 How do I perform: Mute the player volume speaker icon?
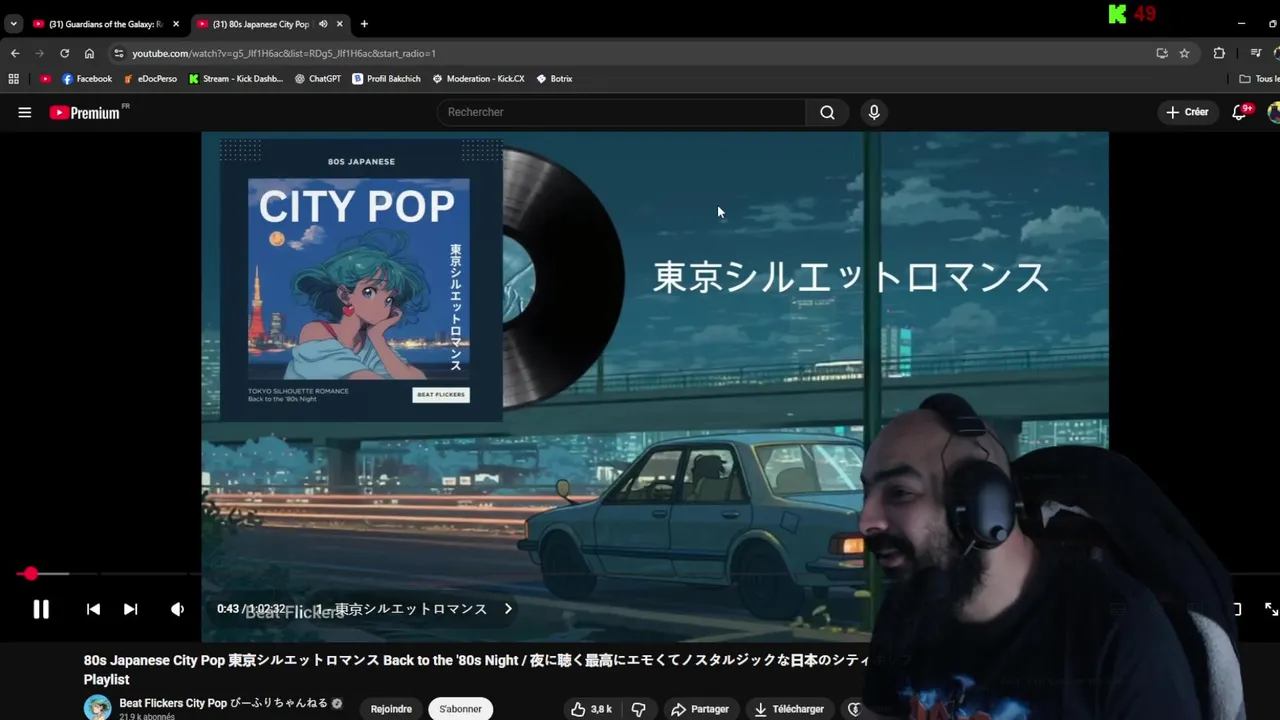point(177,609)
